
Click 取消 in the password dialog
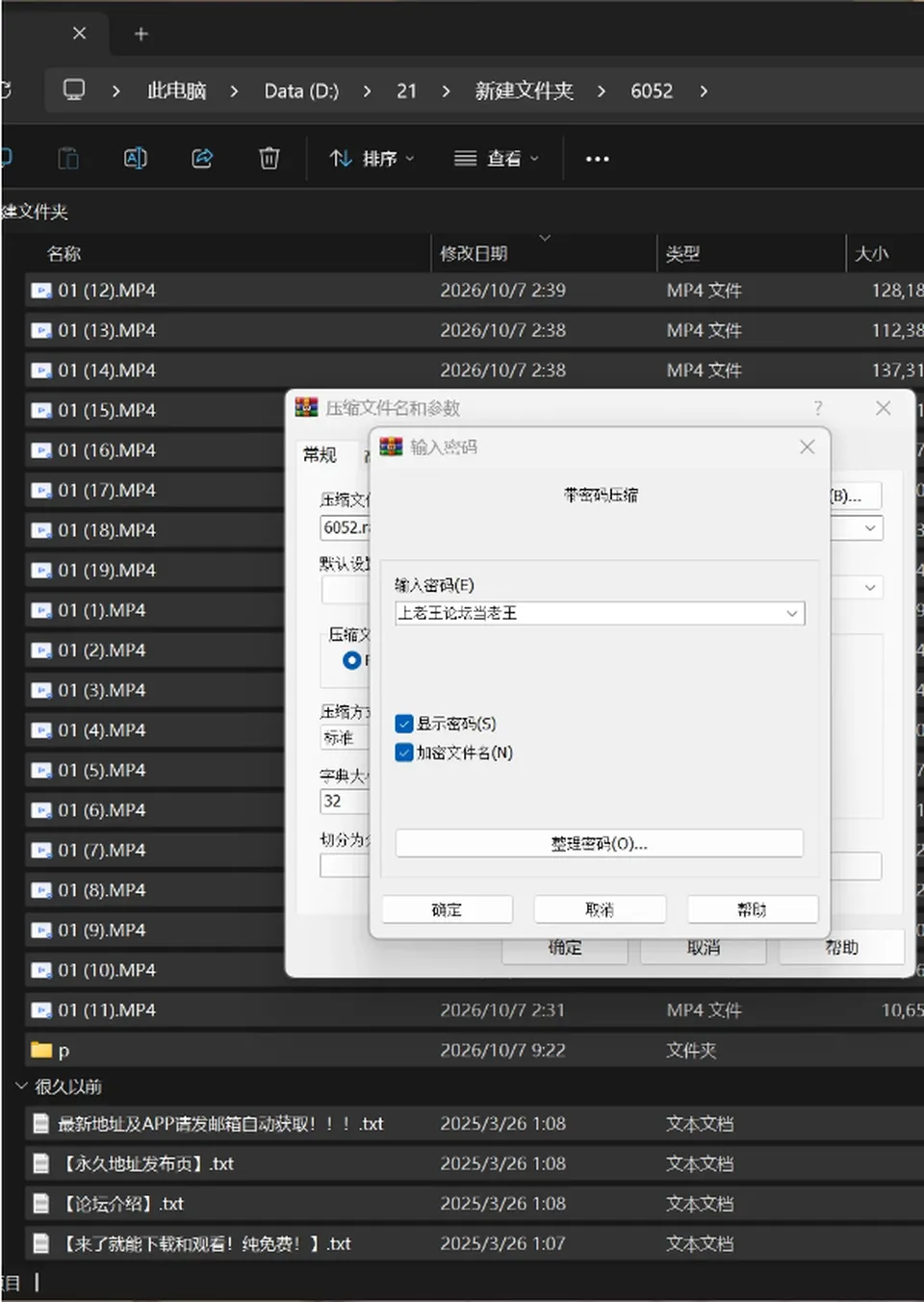pyautogui.click(x=600, y=909)
